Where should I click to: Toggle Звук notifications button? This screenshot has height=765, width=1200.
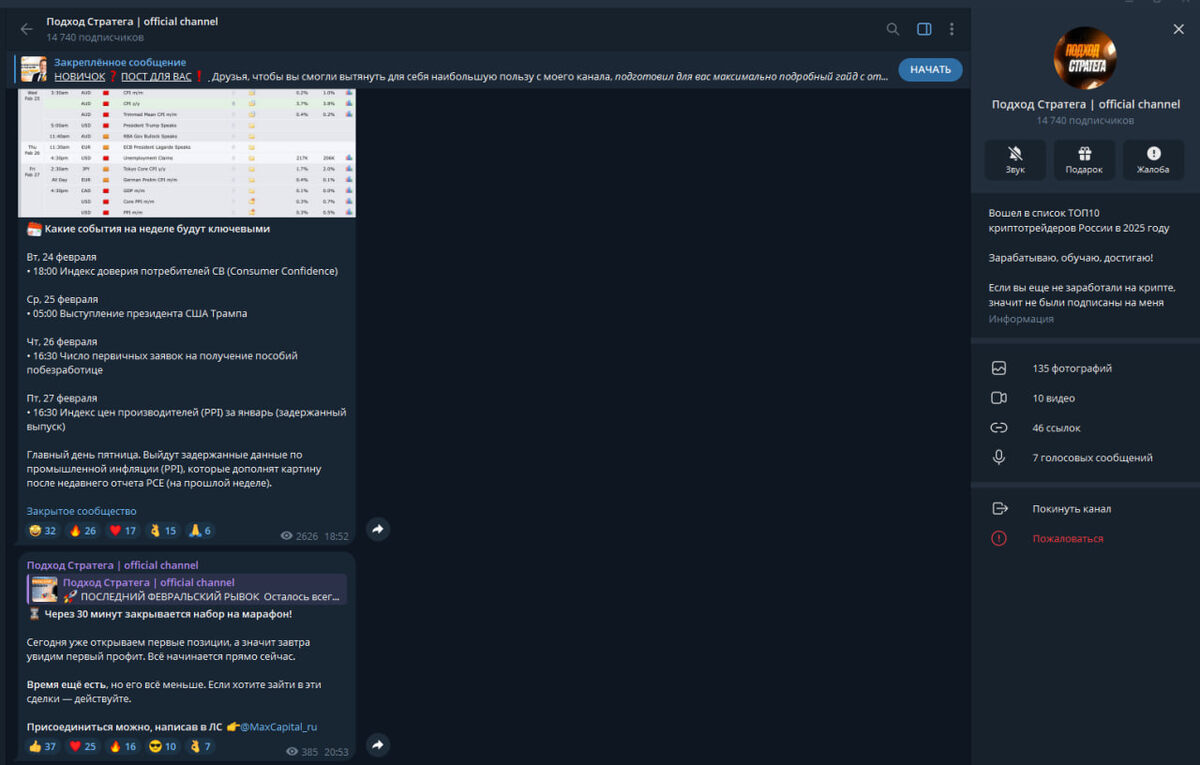tap(1015, 159)
